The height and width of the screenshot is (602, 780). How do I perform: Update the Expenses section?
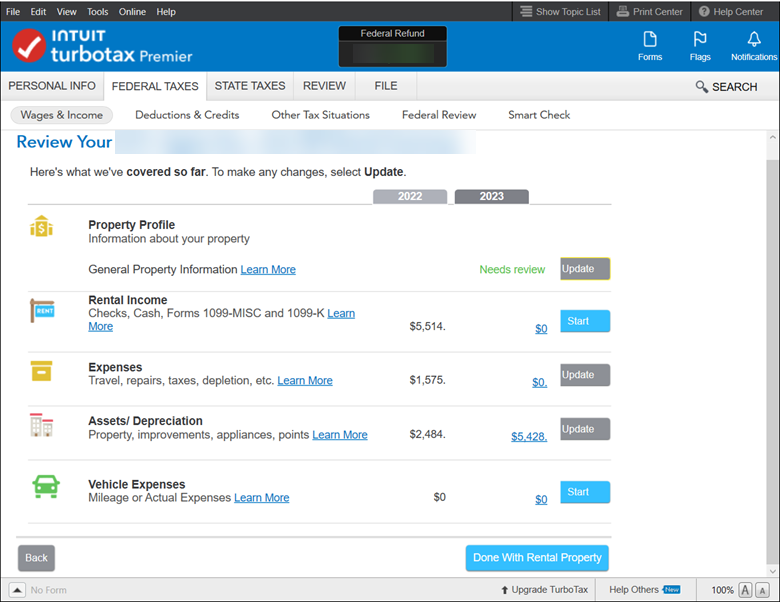coord(585,375)
